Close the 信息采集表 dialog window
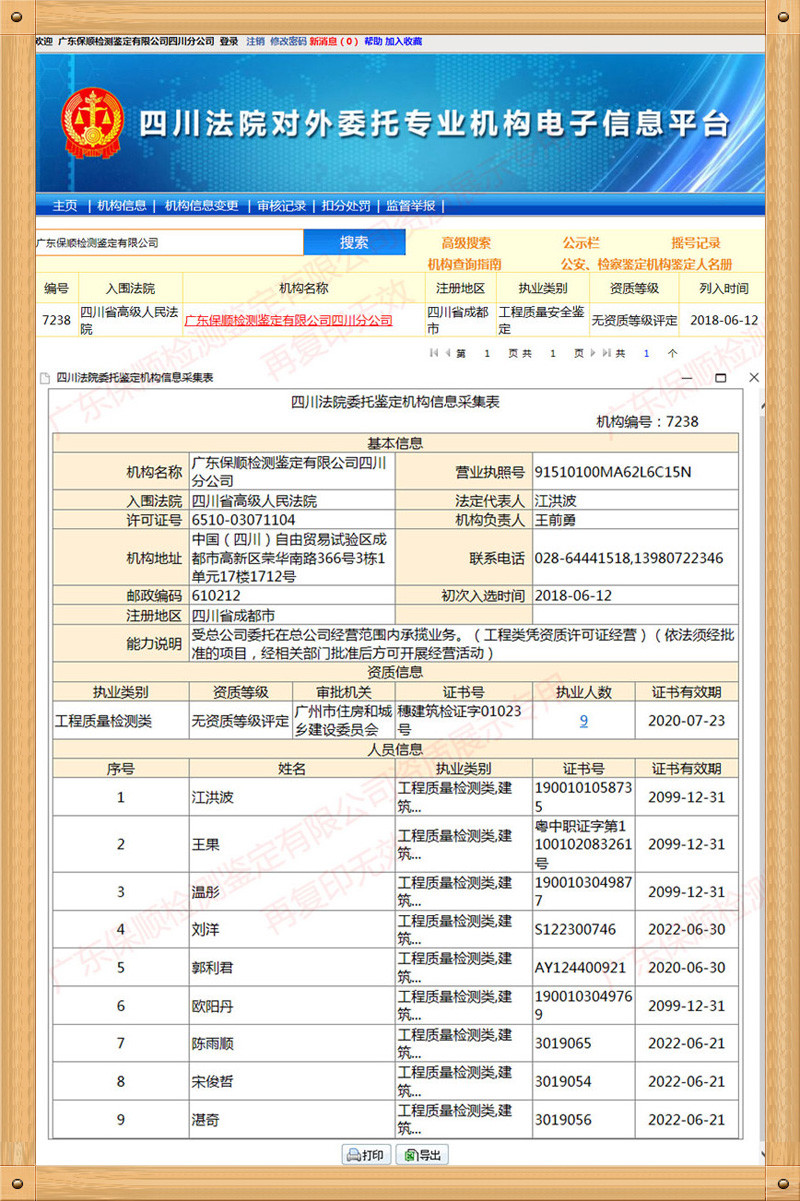Image resolution: width=800 pixels, height=1201 pixels. coord(754,378)
